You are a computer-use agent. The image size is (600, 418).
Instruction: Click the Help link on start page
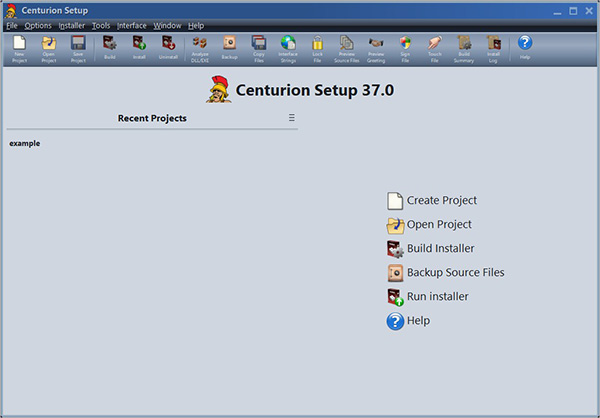coord(408,321)
